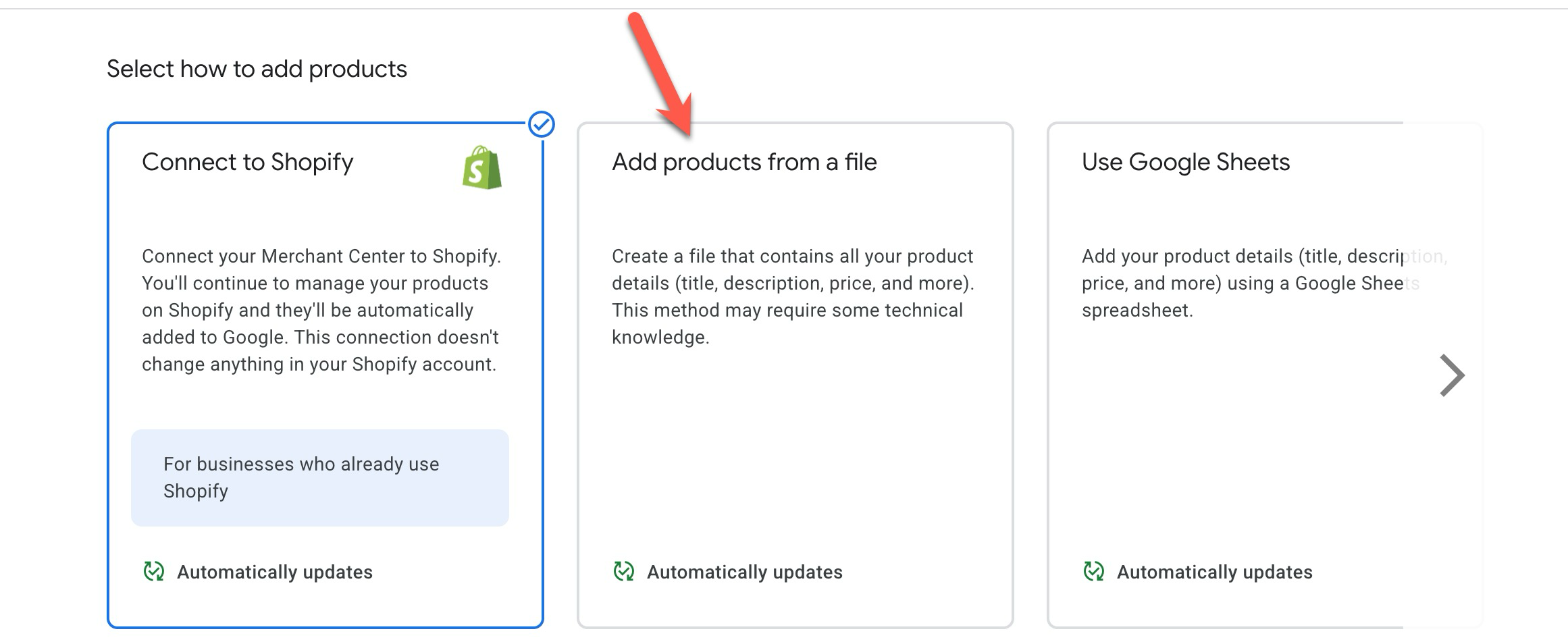Click 'Automatically updates' text in the file card
This screenshot has height=644, width=1568.
pos(745,572)
